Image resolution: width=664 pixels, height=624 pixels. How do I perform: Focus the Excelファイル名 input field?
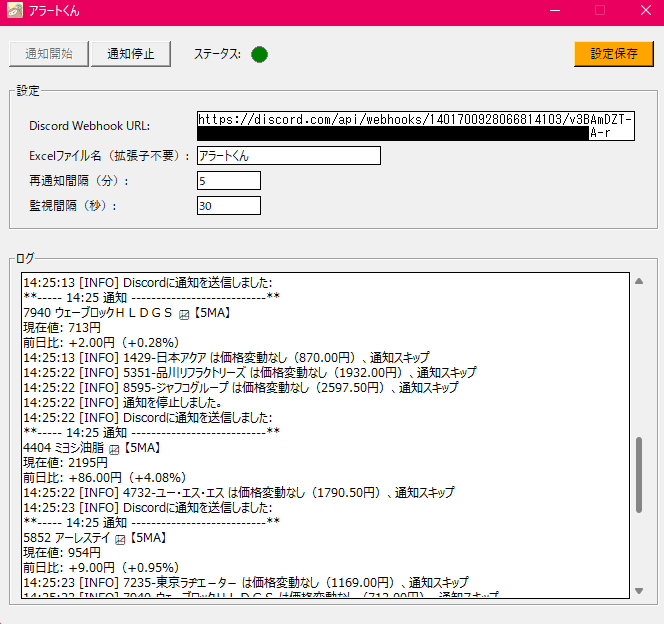289,156
